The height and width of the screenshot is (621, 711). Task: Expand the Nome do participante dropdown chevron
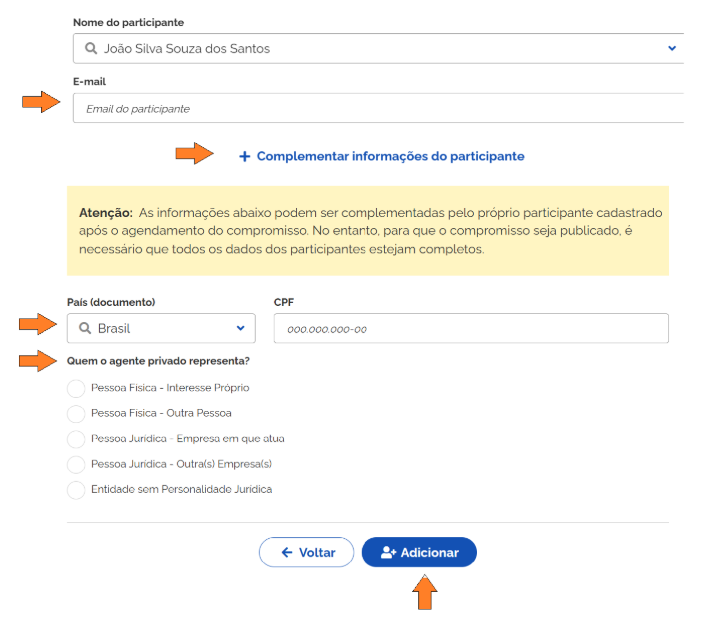(x=671, y=48)
